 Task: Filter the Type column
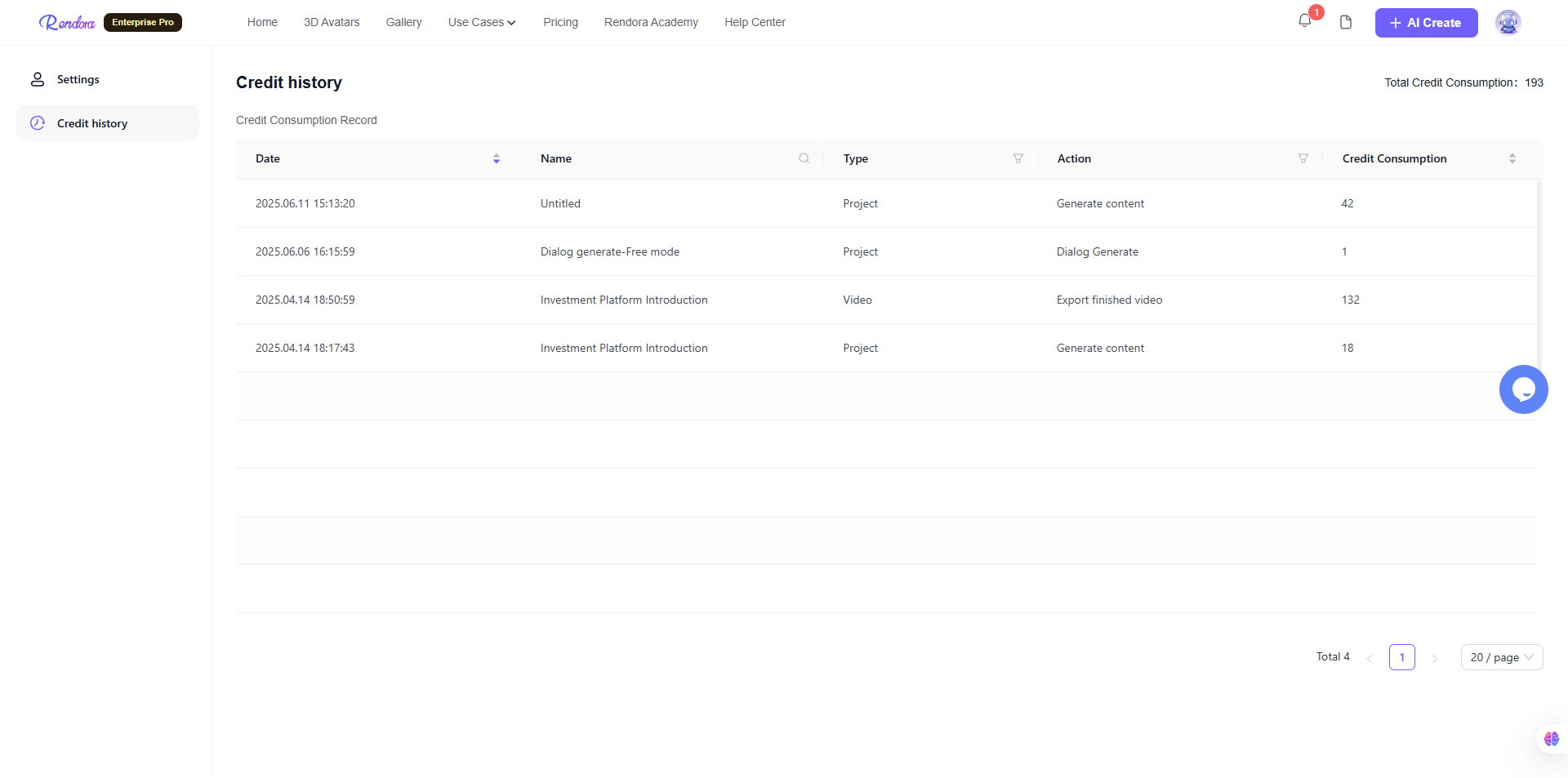click(x=1018, y=158)
